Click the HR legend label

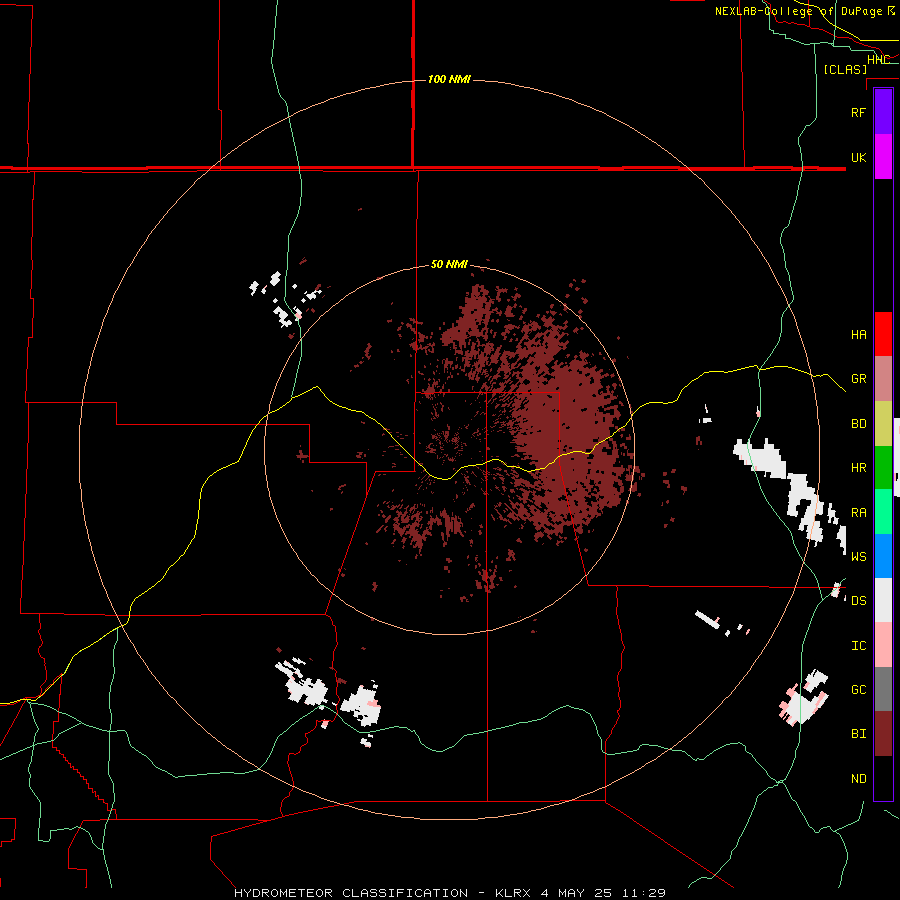point(858,468)
